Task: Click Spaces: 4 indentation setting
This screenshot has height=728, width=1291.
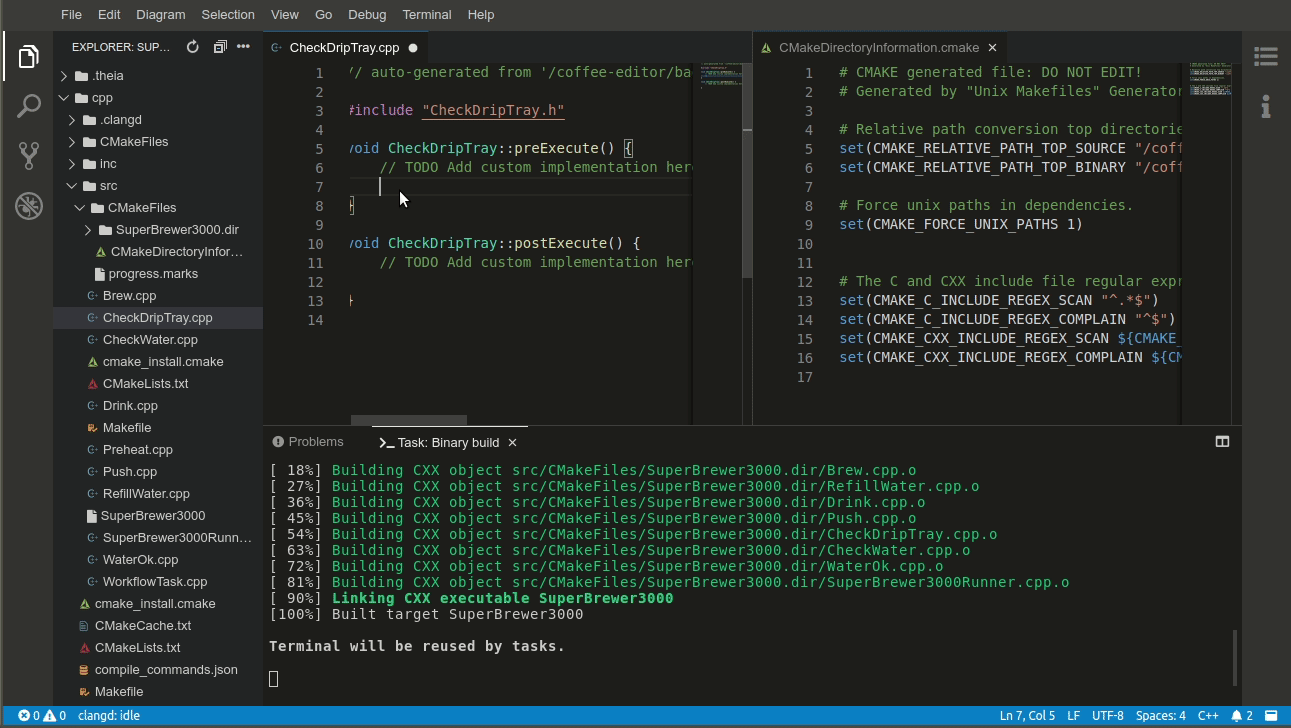Action: (1160, 716)
